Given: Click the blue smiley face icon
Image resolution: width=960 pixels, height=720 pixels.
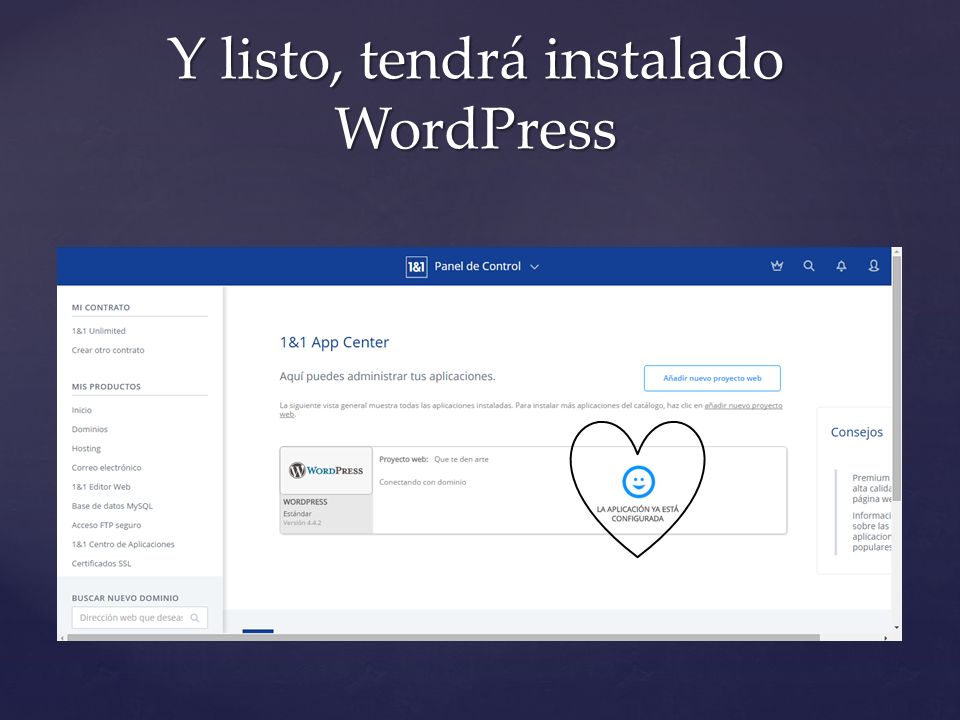Looking at the screenshot, I should point(639,481).
